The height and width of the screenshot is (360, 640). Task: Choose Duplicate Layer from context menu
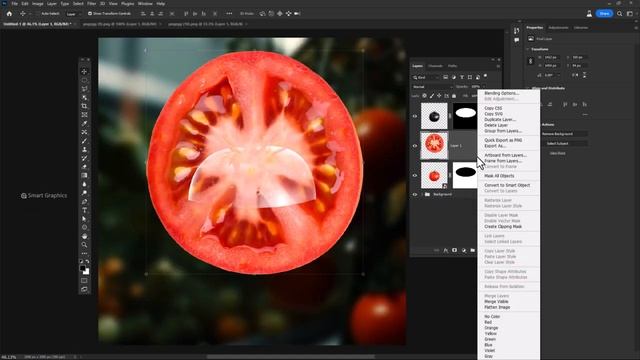tap(500, 120)
